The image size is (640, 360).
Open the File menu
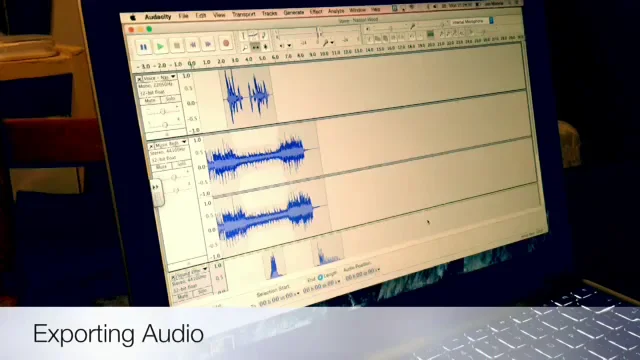point(183,16)
